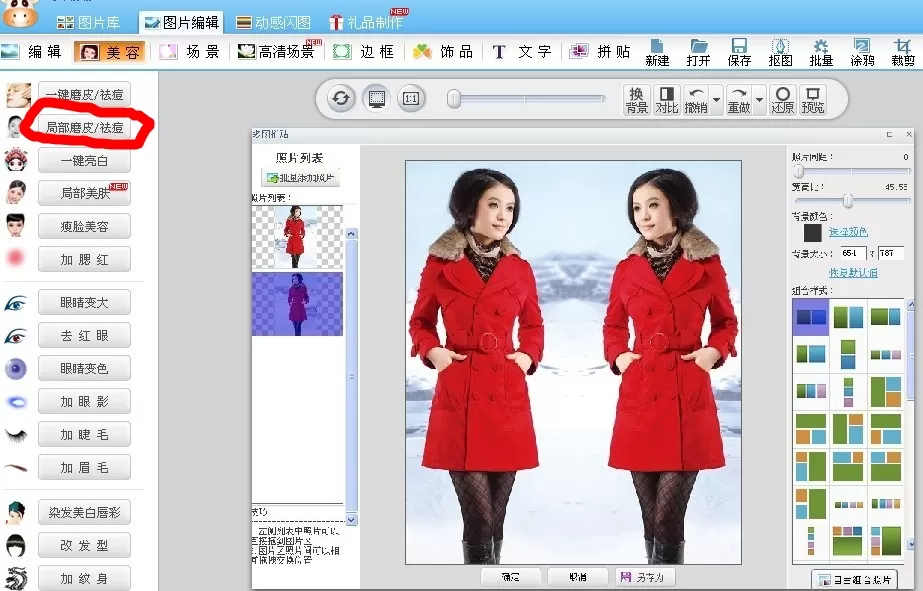Click the 瘦脸美容 button

(85, 226)
